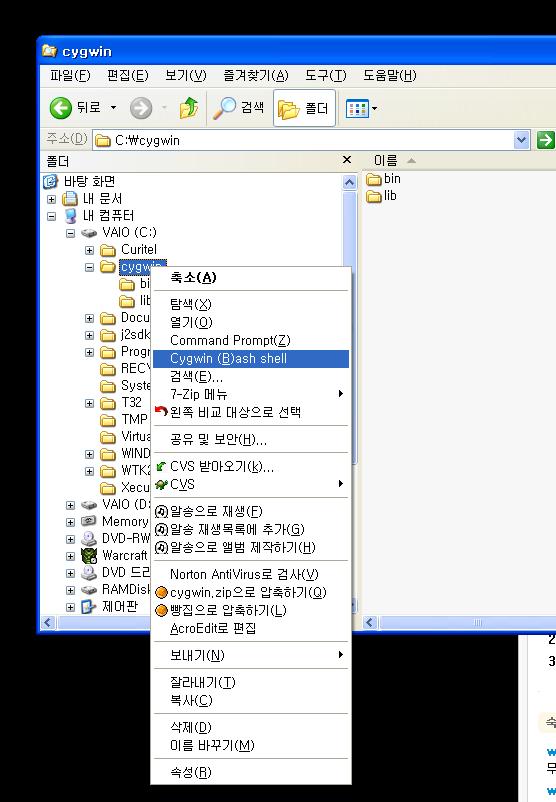
Task: Click the Back arrow toolbar icon
Action: [x=60, y=108]
